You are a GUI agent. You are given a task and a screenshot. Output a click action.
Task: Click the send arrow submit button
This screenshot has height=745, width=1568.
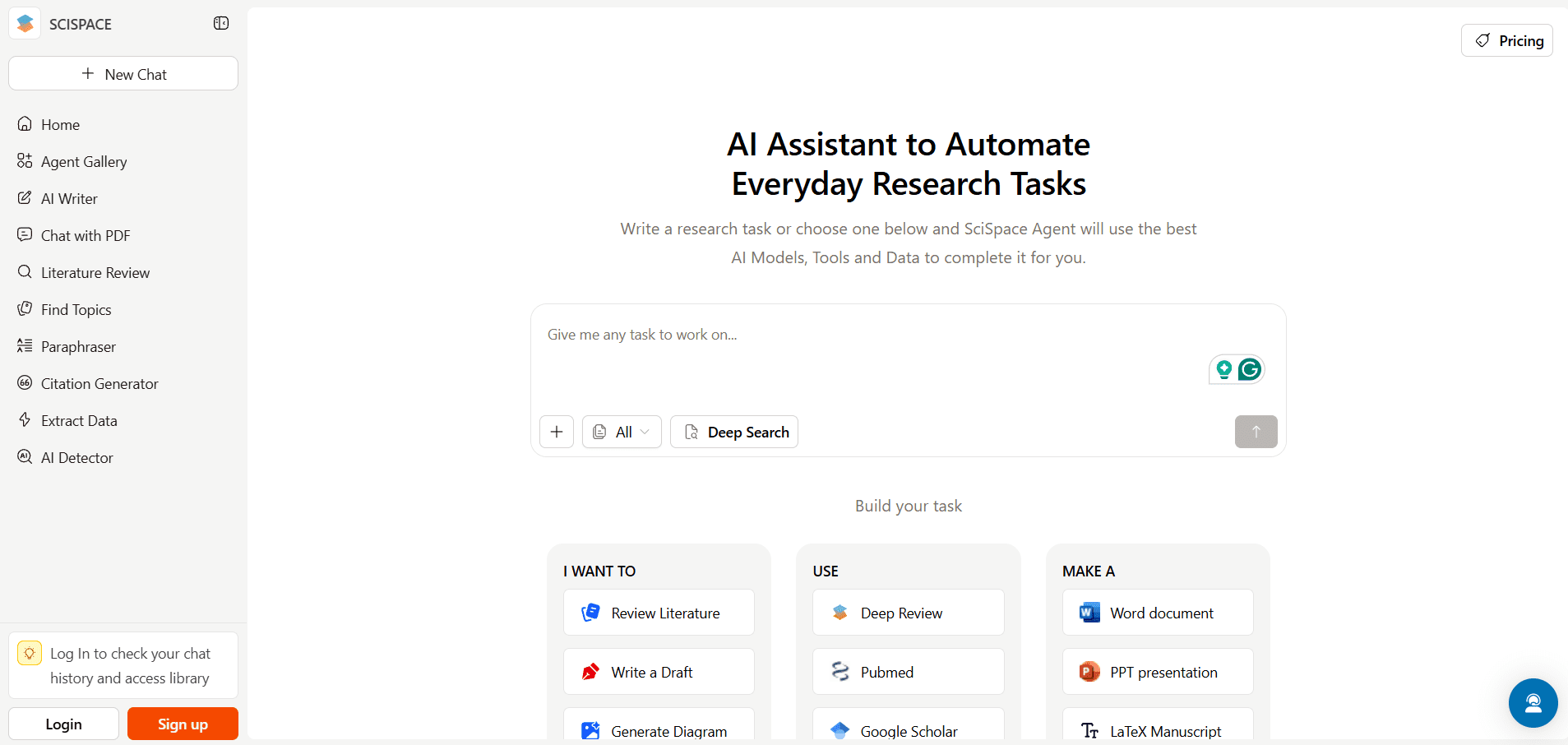click(1256, 432)
